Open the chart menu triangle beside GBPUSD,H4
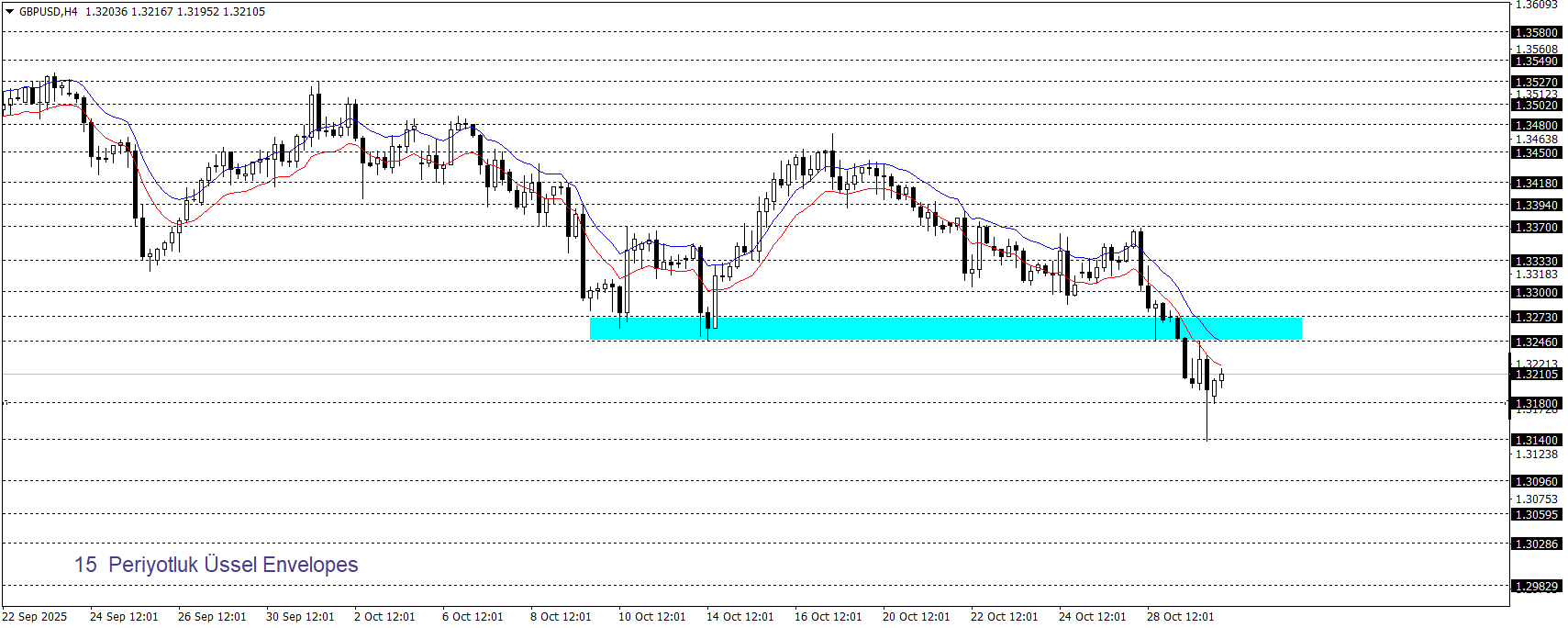Image resolution: width=1568 pixels, height=628 pixels. coord(10,12)
